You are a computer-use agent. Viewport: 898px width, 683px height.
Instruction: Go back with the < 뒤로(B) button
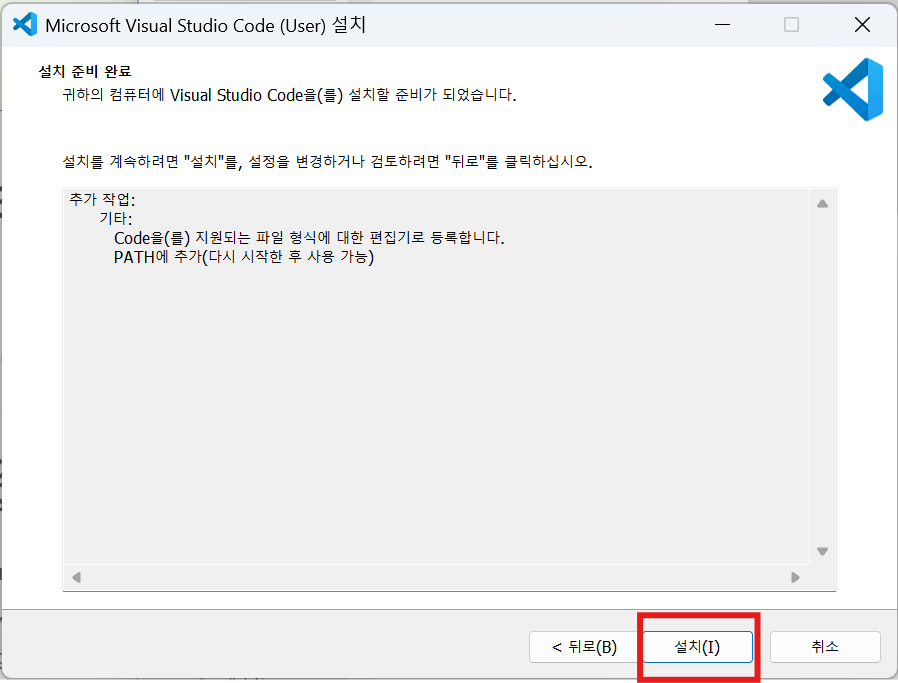click(x=584, y=647)
